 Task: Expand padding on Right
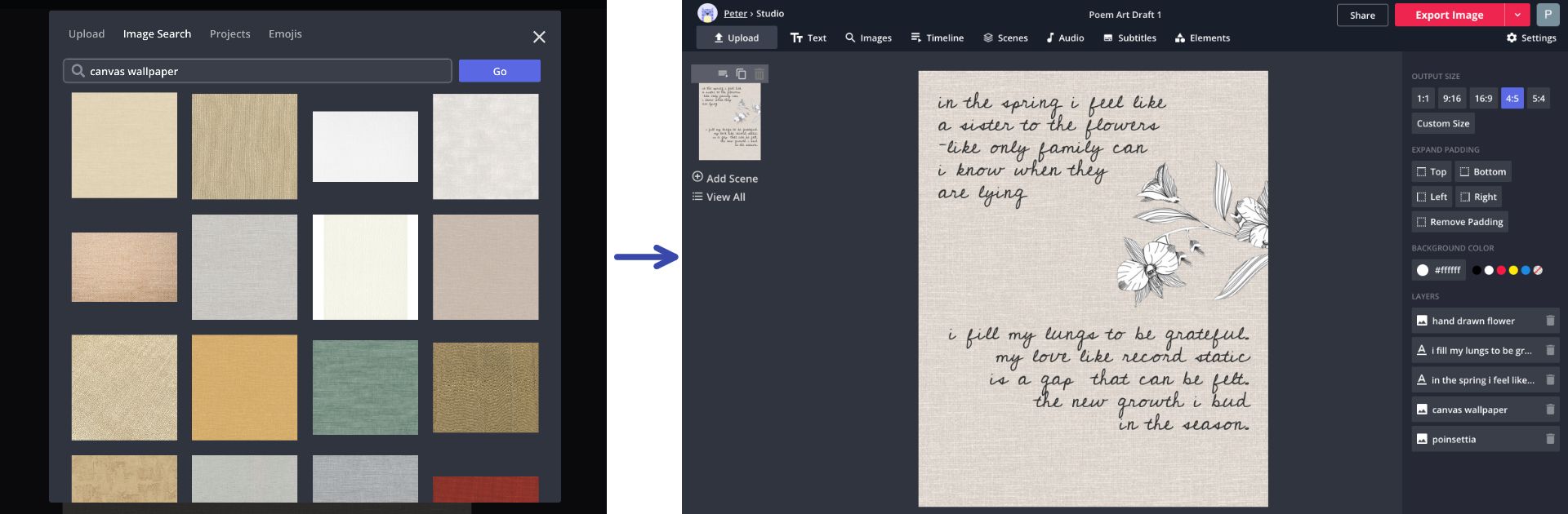1478,197
